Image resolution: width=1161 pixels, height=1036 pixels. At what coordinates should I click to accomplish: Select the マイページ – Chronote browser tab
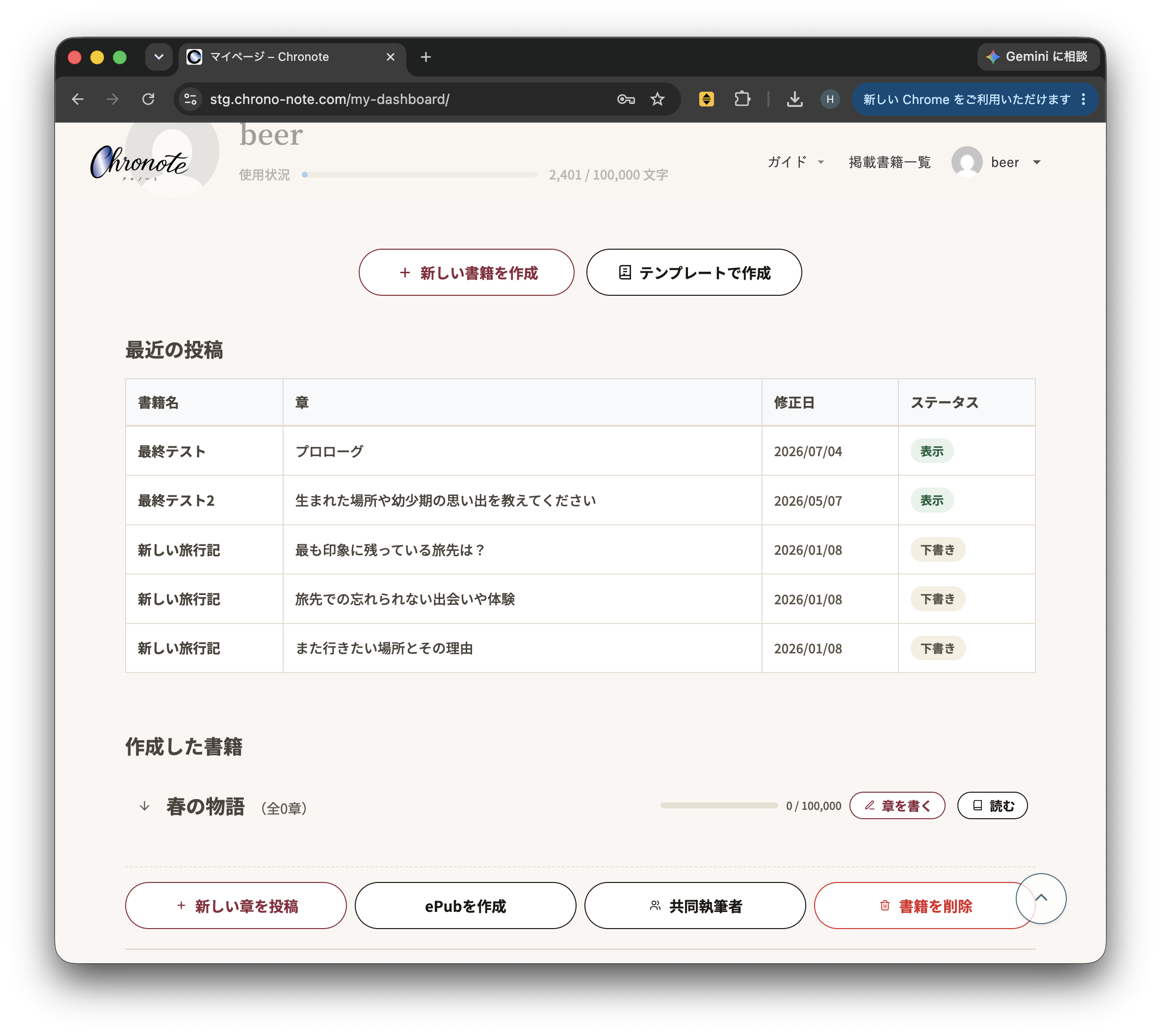292,57
